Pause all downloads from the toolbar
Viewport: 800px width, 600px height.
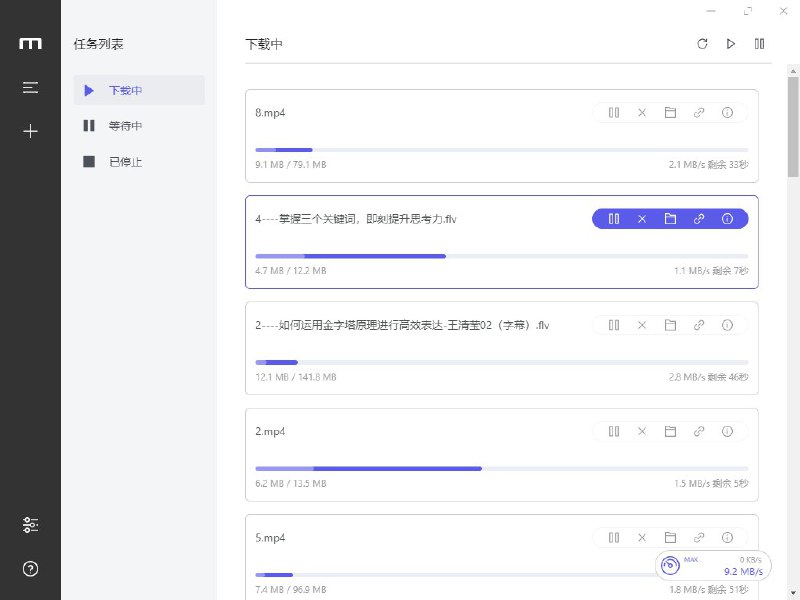[759, 44]
